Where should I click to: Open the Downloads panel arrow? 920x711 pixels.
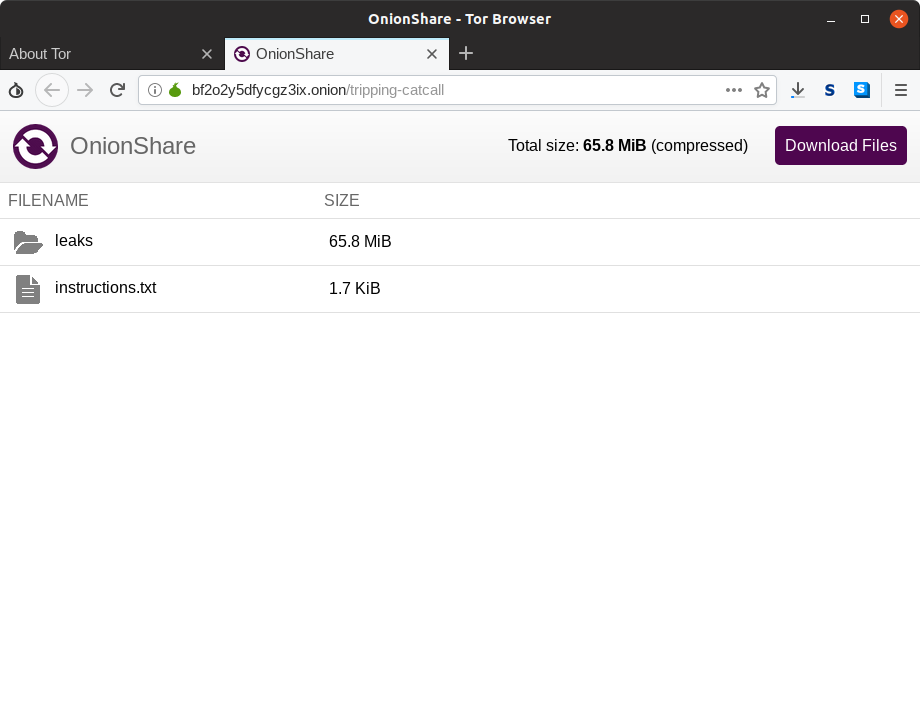click(797, 90)
